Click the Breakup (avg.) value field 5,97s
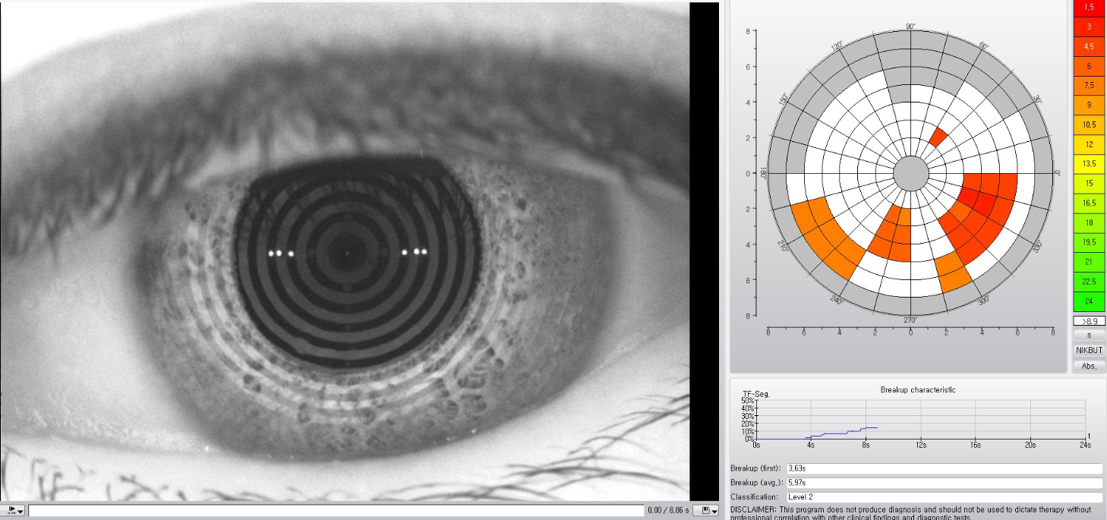The image size is (1107, 520). click(944, 483)
